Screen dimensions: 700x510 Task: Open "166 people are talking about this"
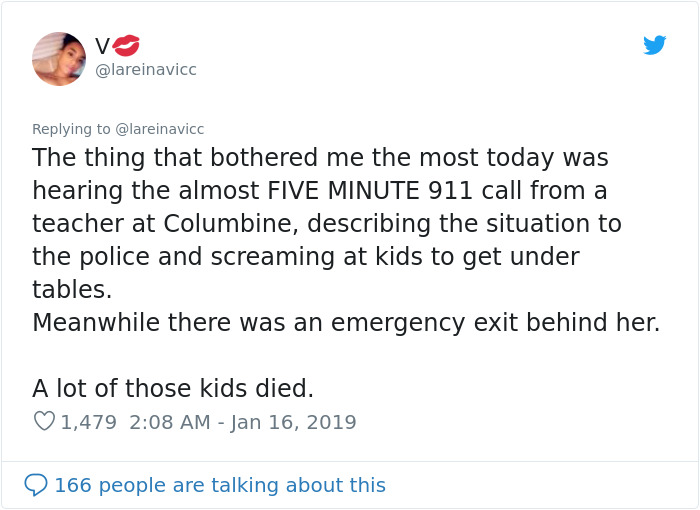(x=219, y=485)
